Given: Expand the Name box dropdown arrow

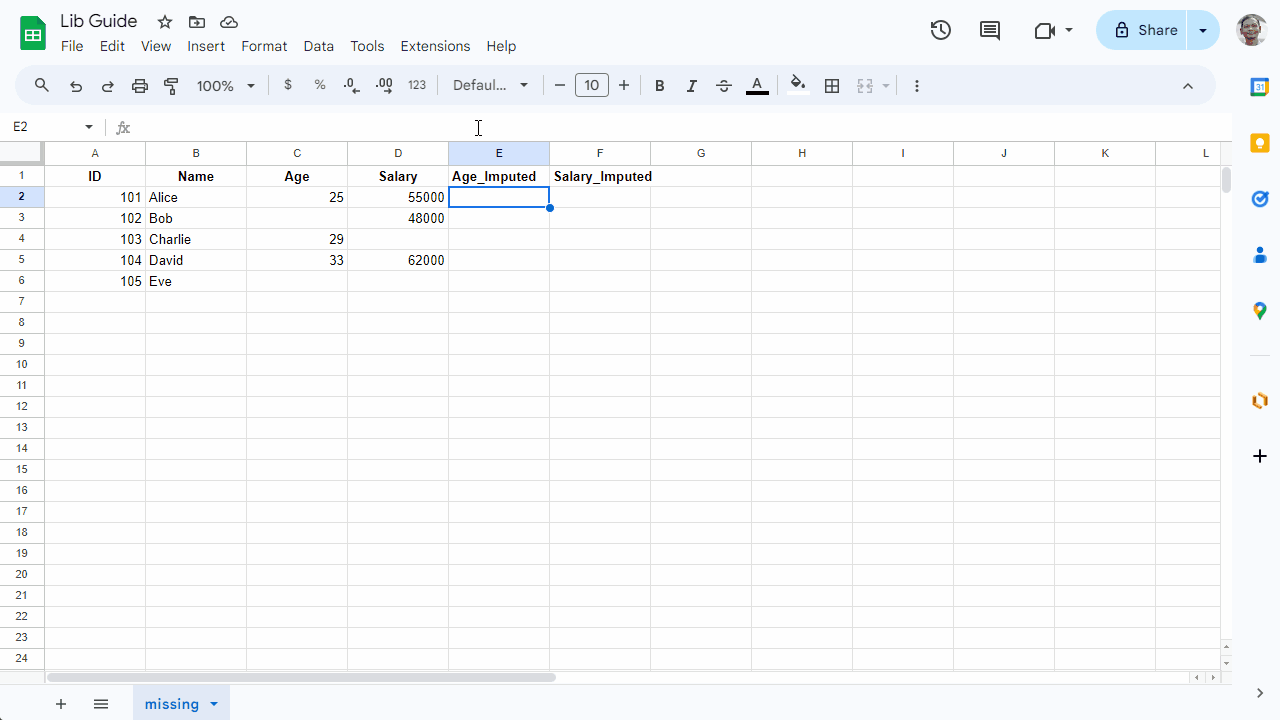Looking at the screenshot, I should 89,127.
